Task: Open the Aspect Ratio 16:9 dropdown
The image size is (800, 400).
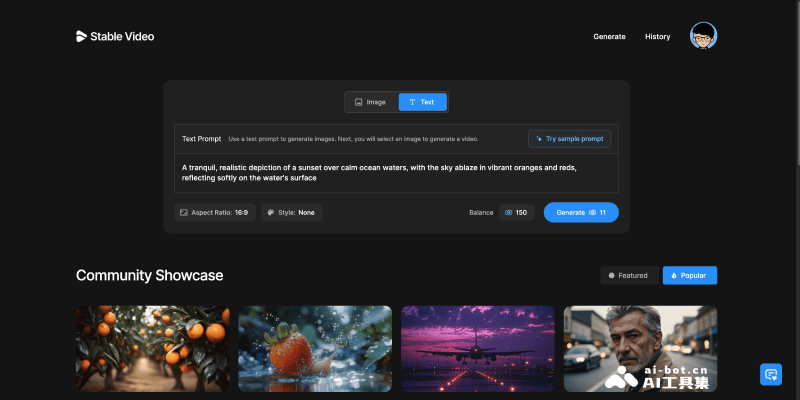Action: pyautogui.click(x=213, y=213)
